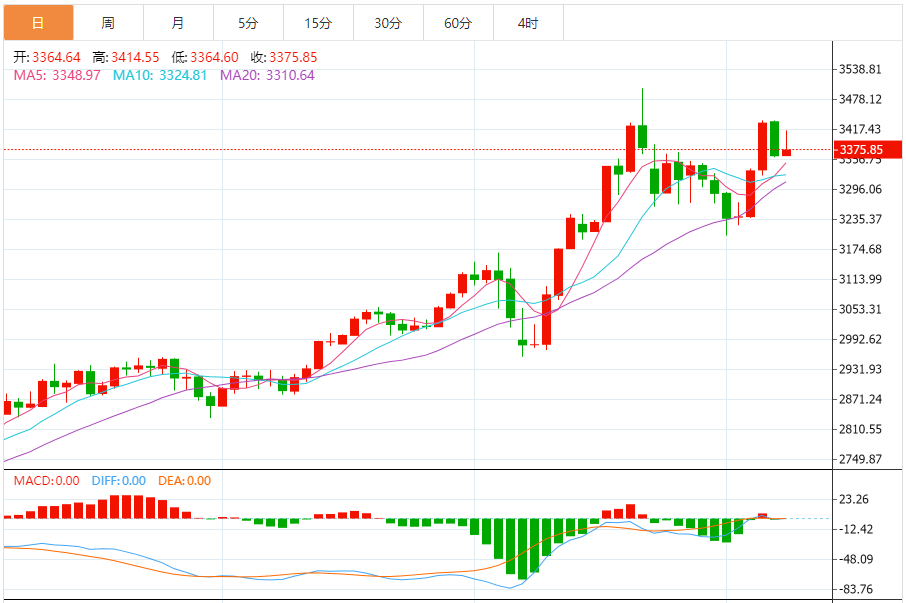Click the low price 3364.60

point(214,57)
